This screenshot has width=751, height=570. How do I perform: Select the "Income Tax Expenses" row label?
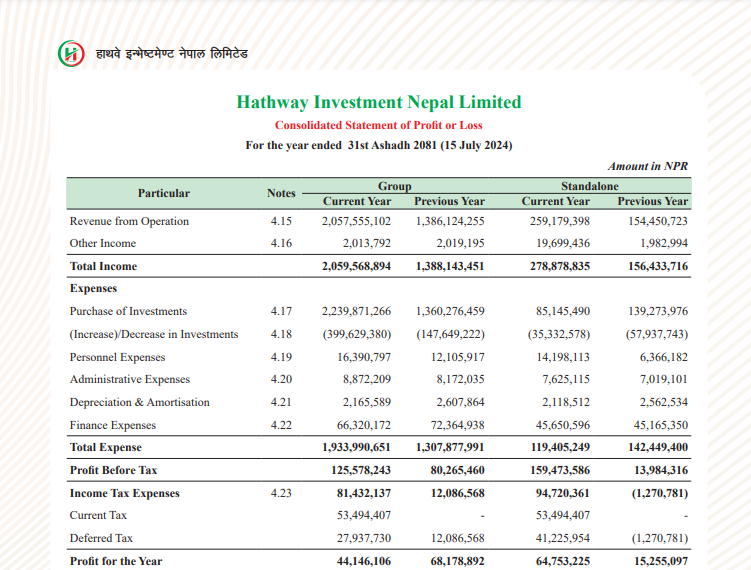click(125, 493)
